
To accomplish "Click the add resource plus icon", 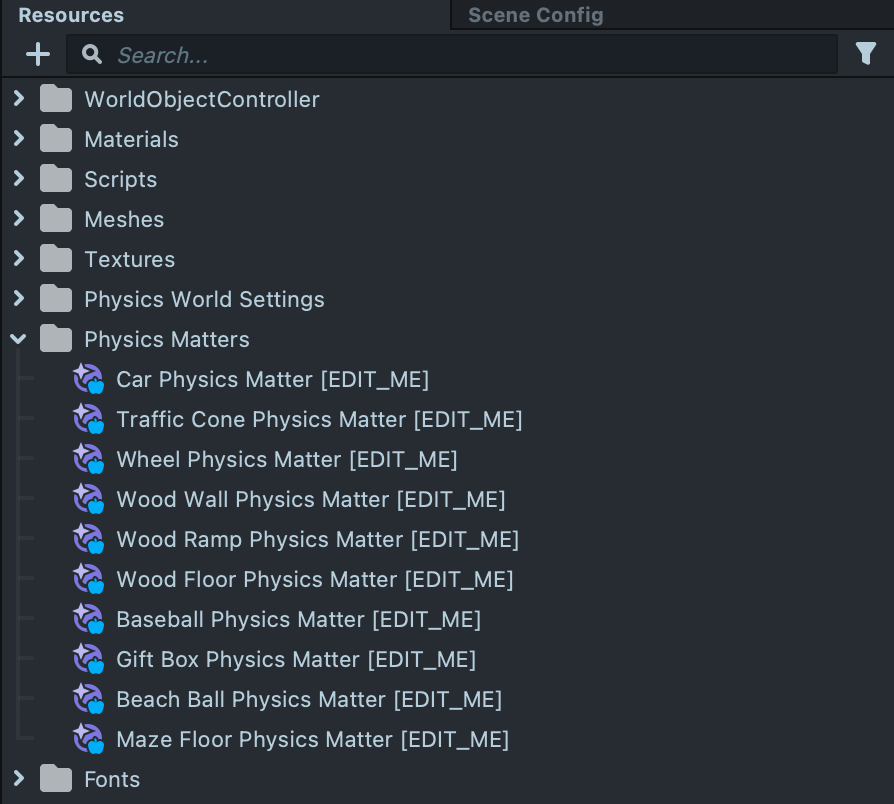I will [38, 54].
